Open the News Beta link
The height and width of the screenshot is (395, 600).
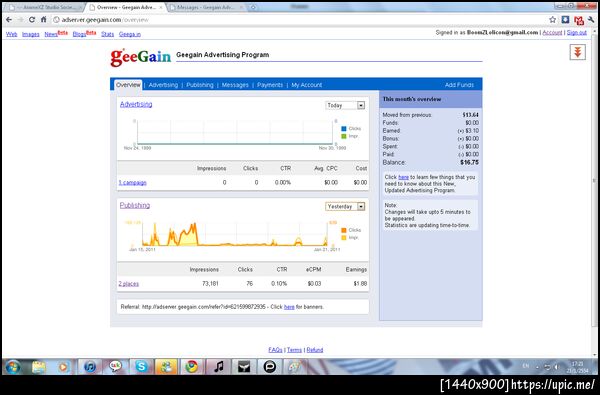tap(56, 34)
